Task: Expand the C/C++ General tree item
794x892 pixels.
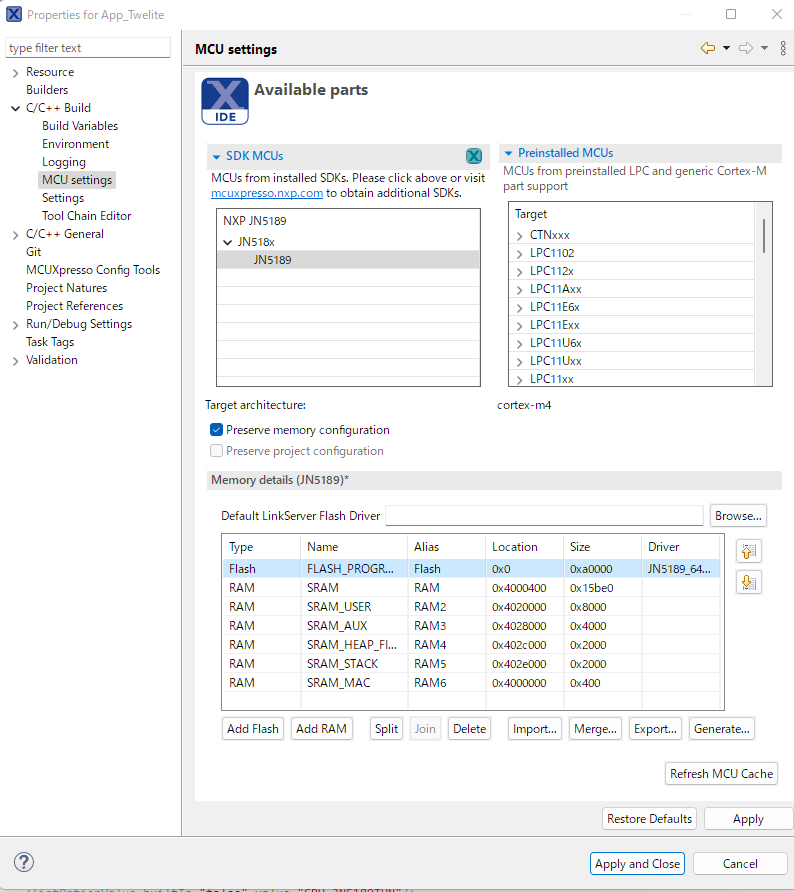Action: (15, 234)
